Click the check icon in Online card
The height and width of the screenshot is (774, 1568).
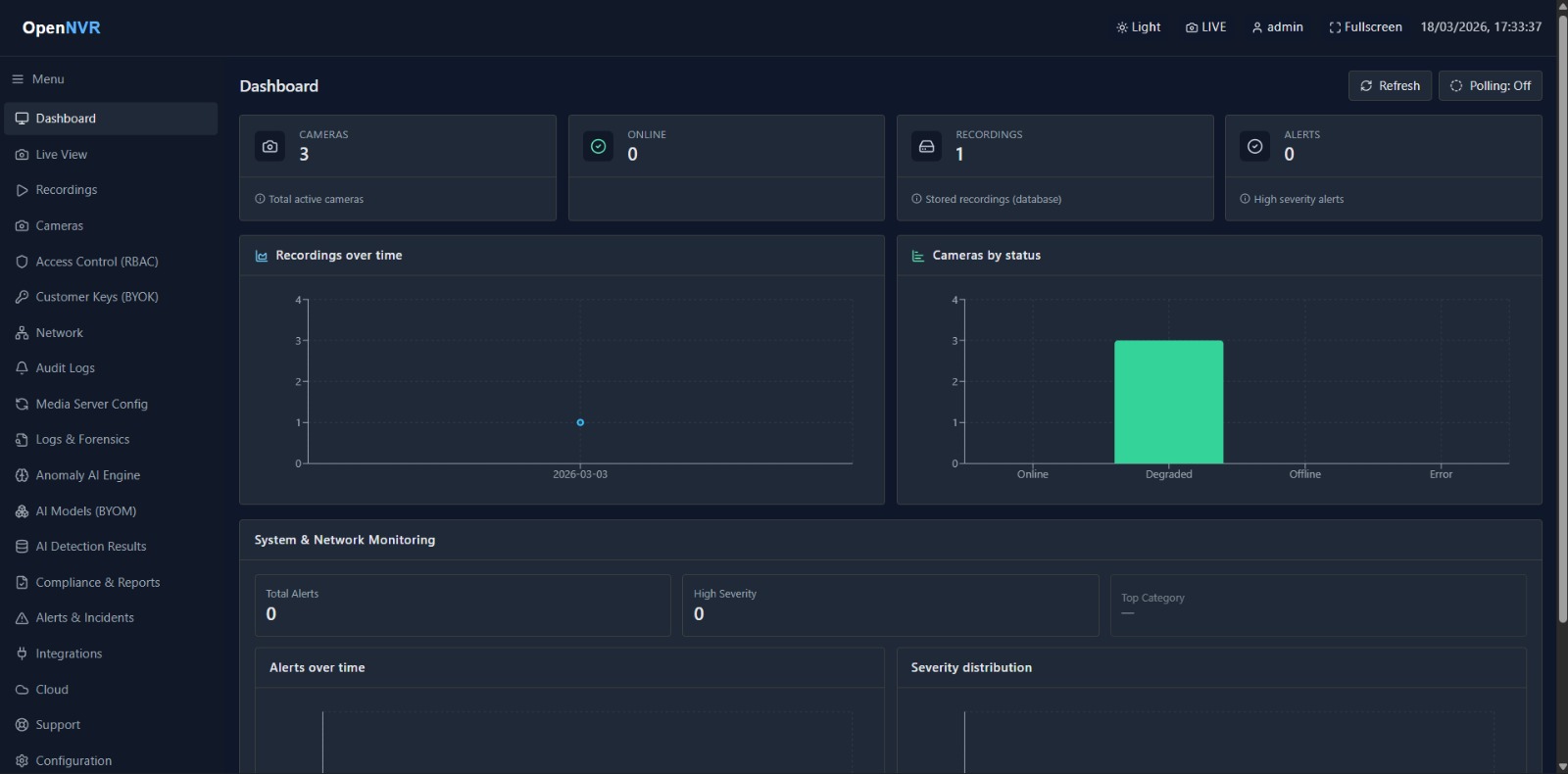(x=599, y=147)
